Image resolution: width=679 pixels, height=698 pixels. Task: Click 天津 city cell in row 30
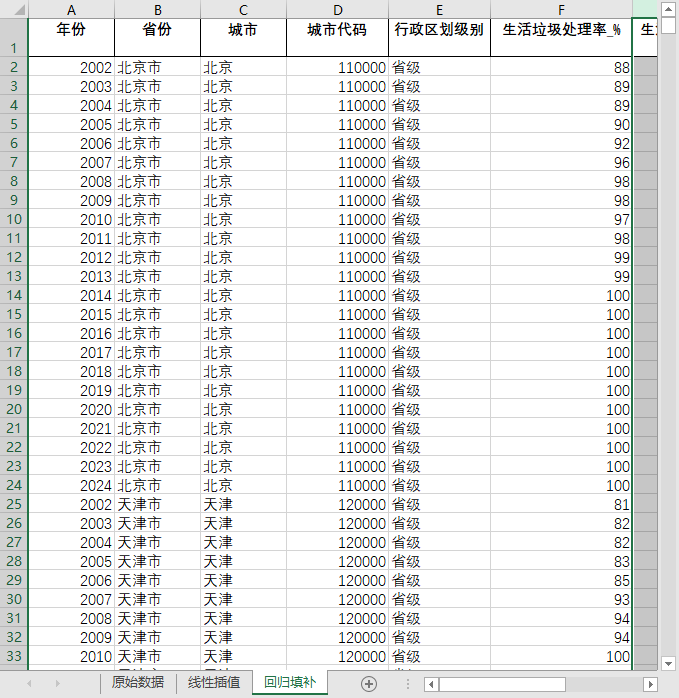pos(243,599)
